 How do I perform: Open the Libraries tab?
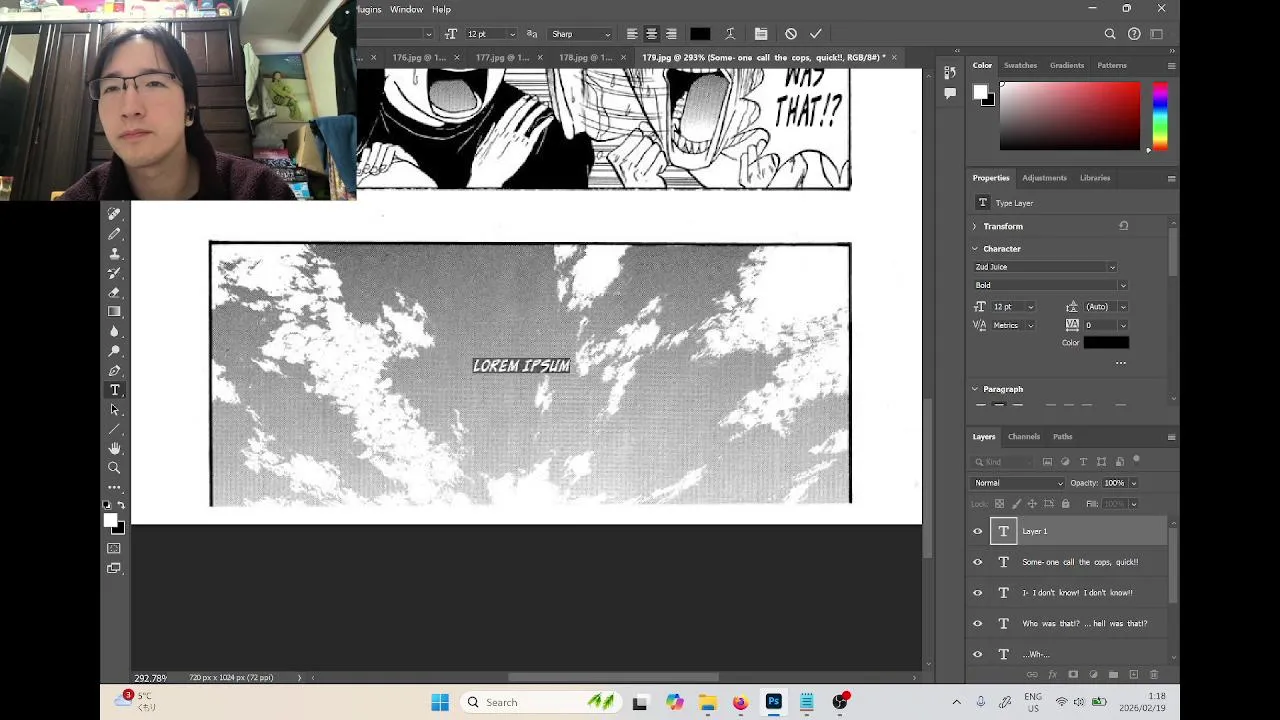[1095, 178]
